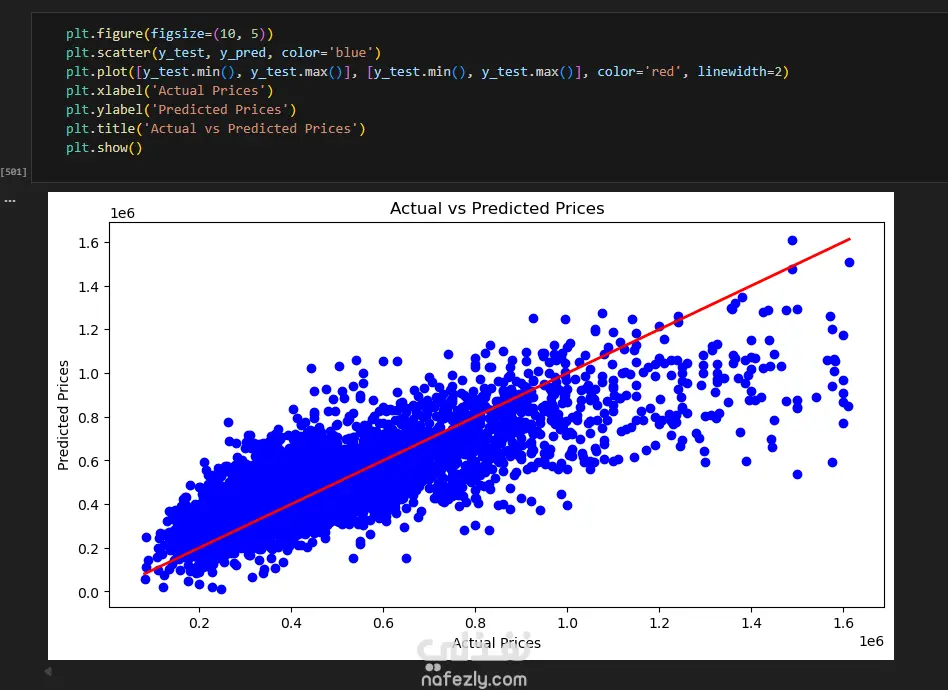This screenshot has width=948, height=690.
Task: Click the plt.show() line
Action: 104,148
